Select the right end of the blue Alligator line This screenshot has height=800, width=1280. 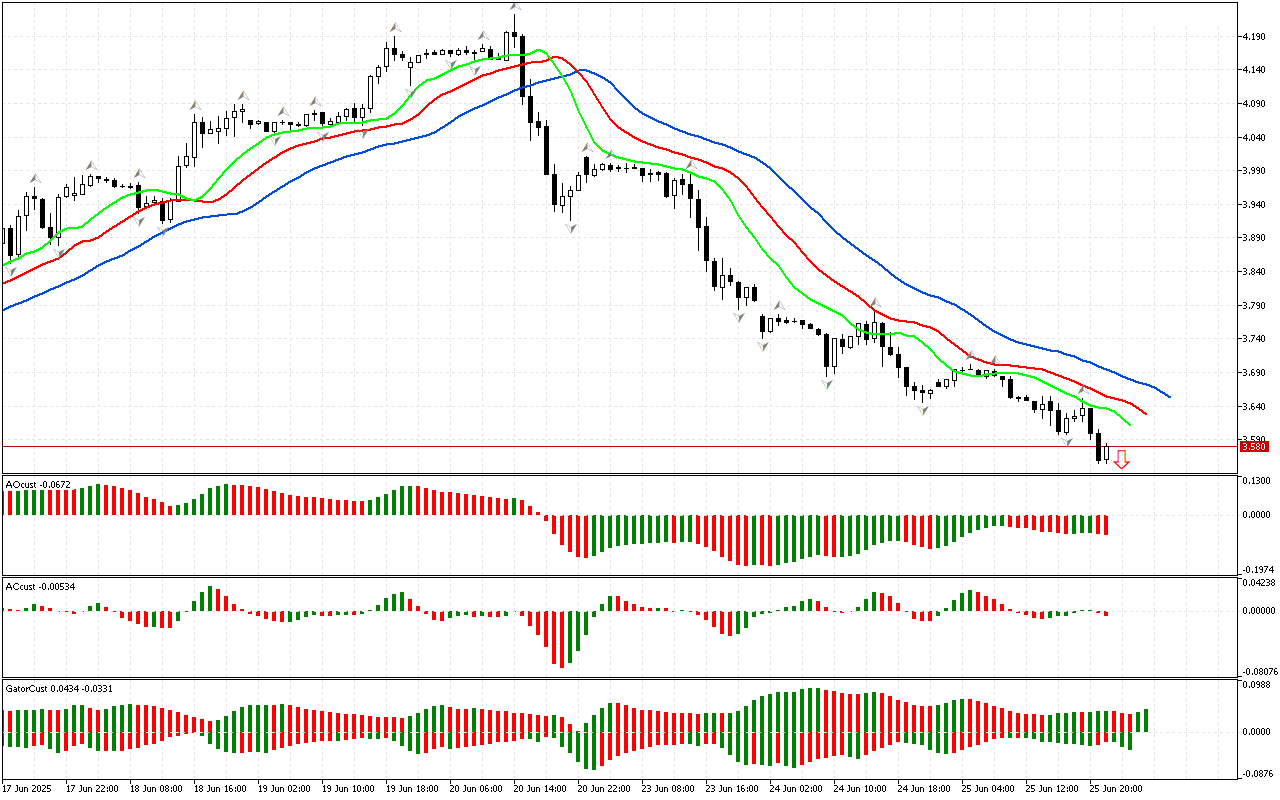point(1169,396)
